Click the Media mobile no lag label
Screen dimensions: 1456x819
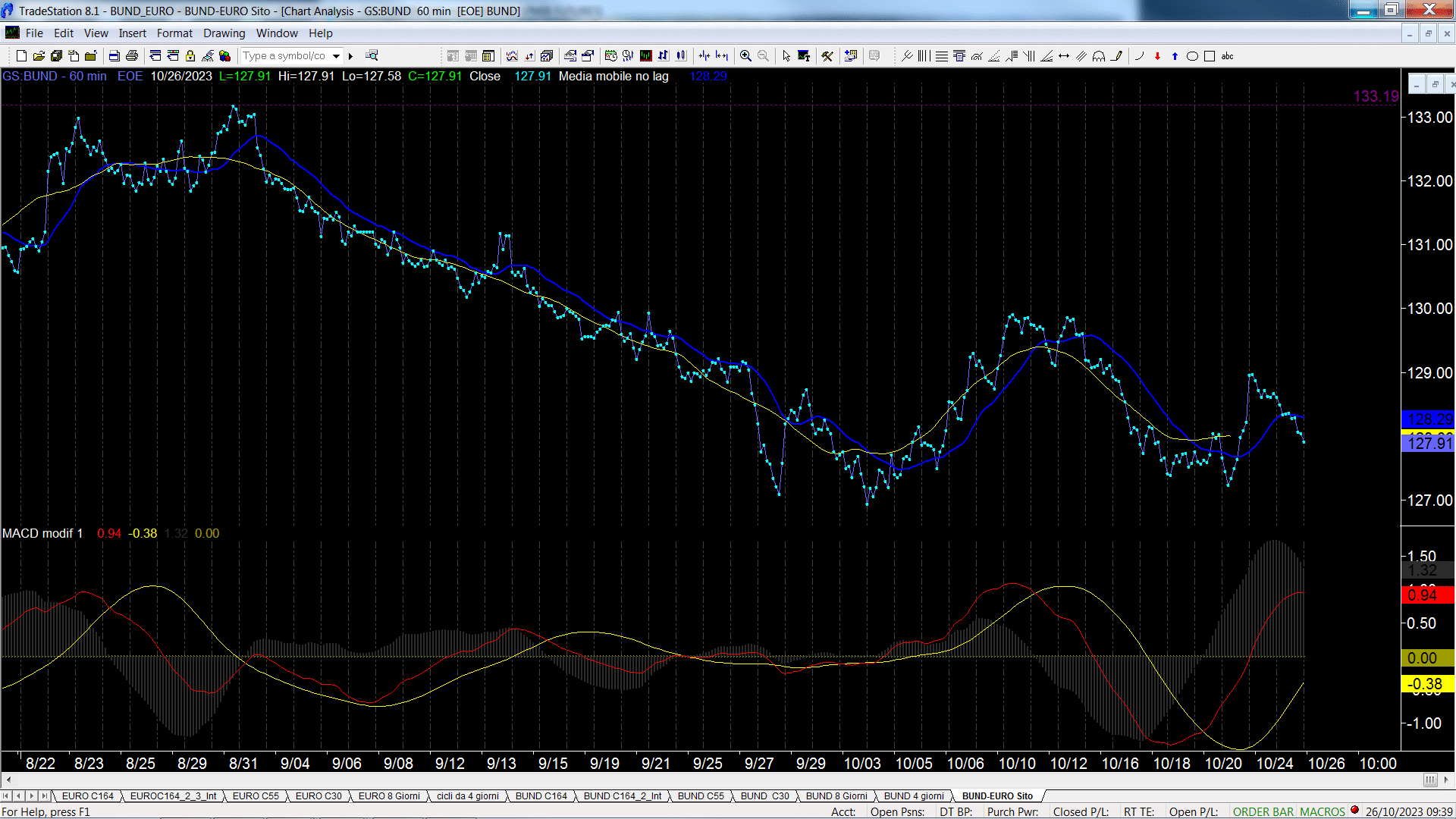click(x=613, y=76)
